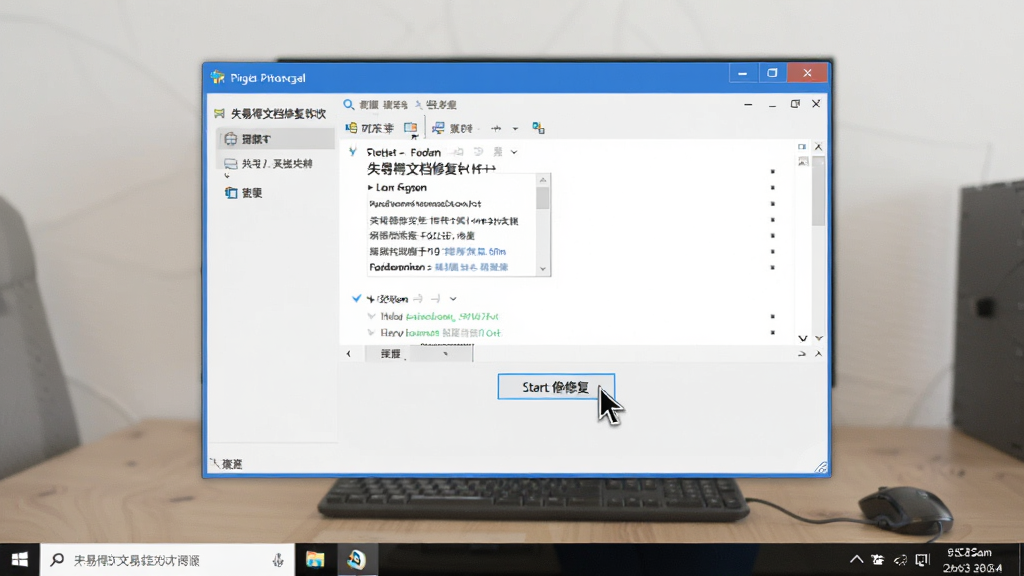Click the sidebar header flag icon

219,114
